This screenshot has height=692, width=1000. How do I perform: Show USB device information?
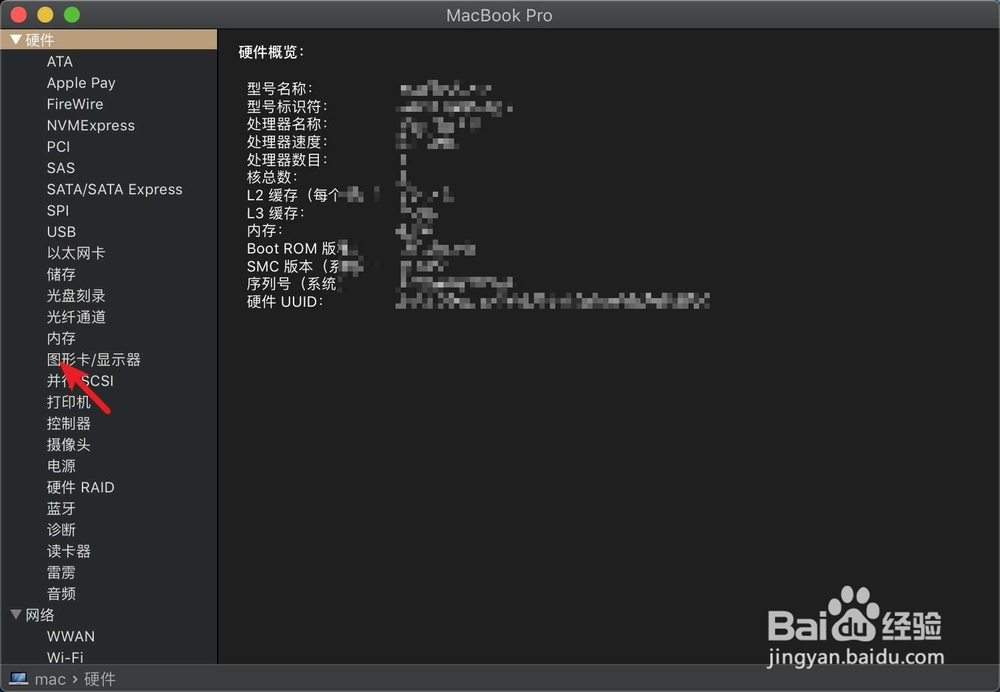tap(61, 232)
